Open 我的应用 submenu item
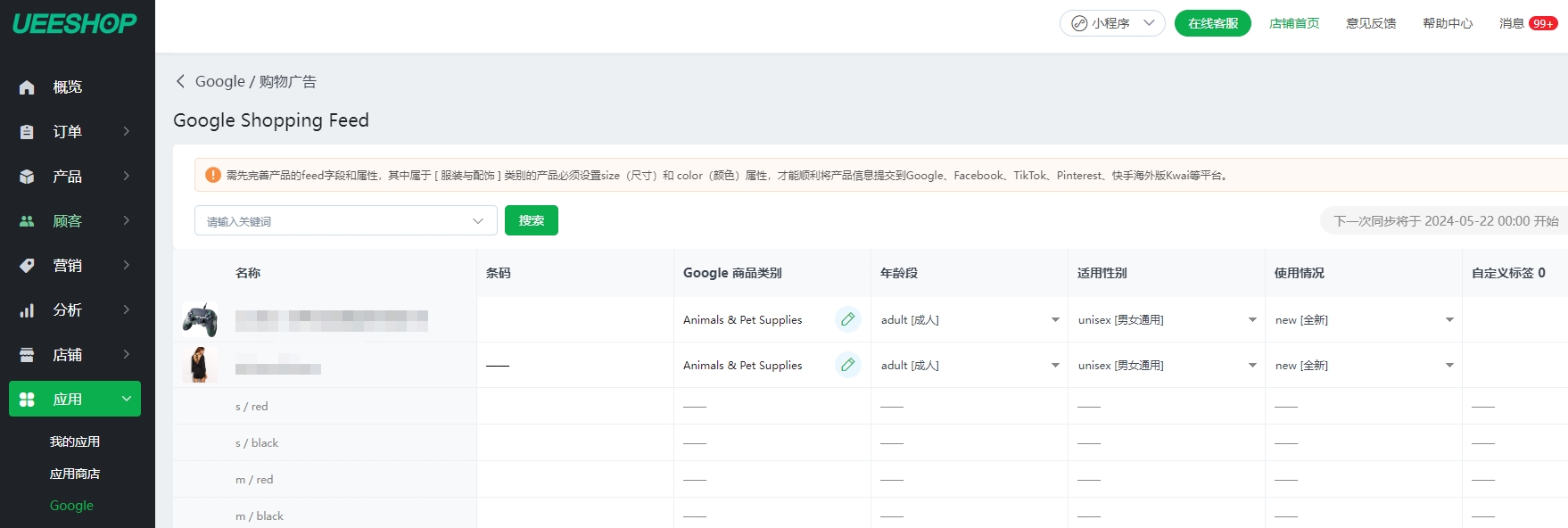The height and width of the screenshot is (528, 1568). pos(75,441)
